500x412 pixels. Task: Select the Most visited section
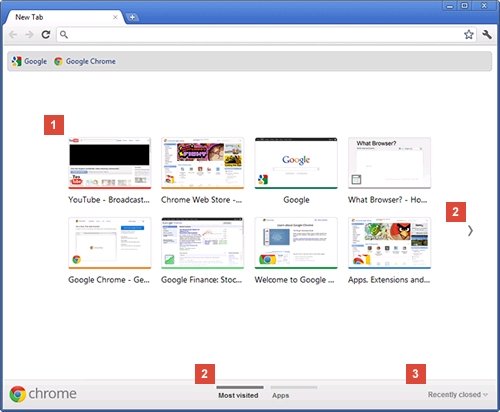pos(238,395)
